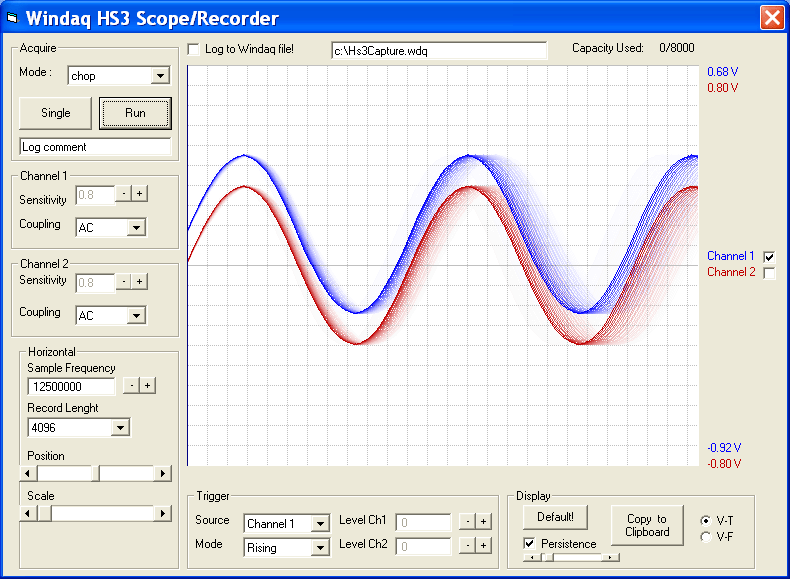The width and height of the screenshot is (790, 579).
Task: Click the Channel 1 Sensitivity value field
Action: click(x=95, y=195)
